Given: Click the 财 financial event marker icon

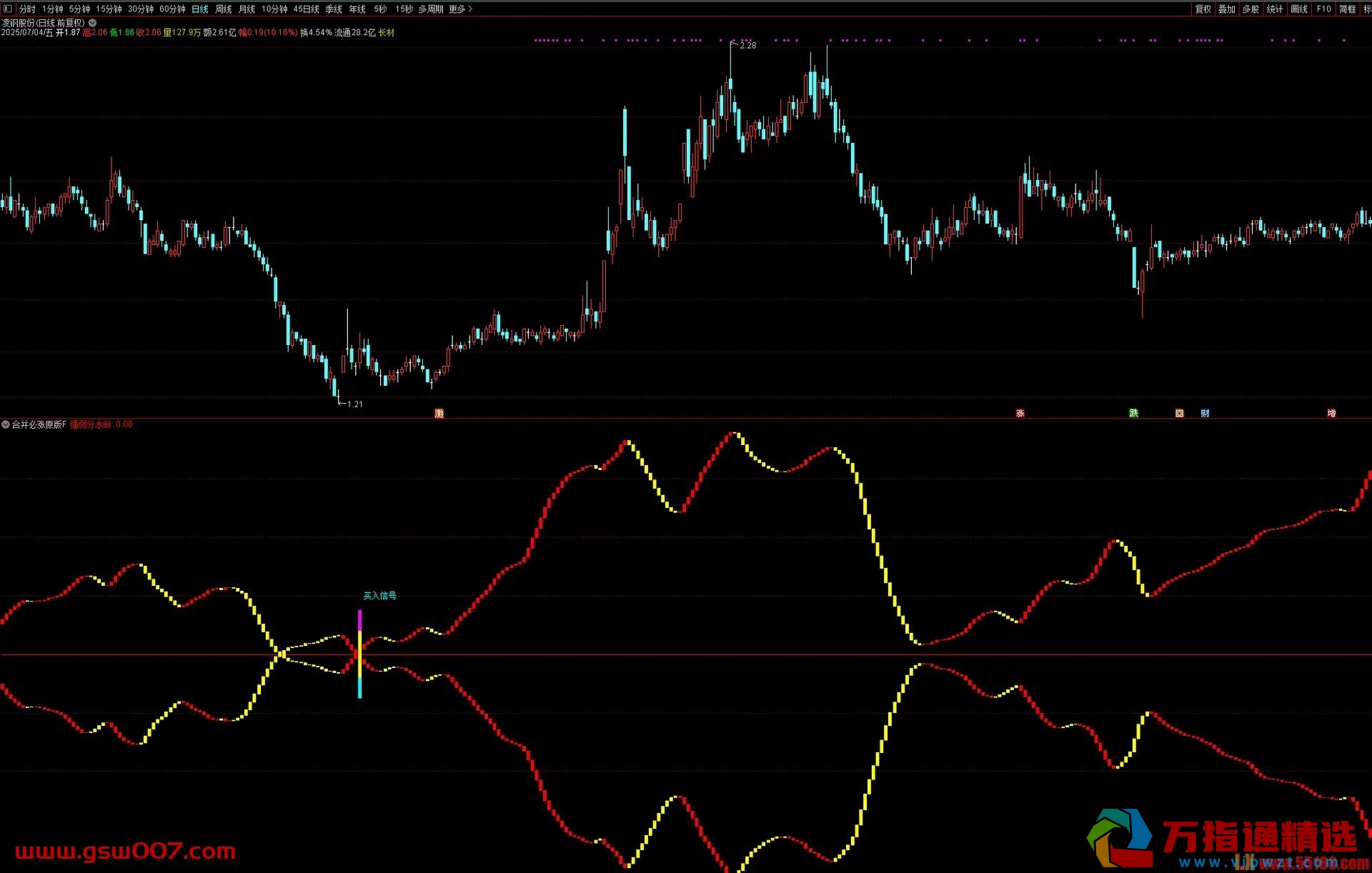Looking at the screenshot, I should [1205, 413].
